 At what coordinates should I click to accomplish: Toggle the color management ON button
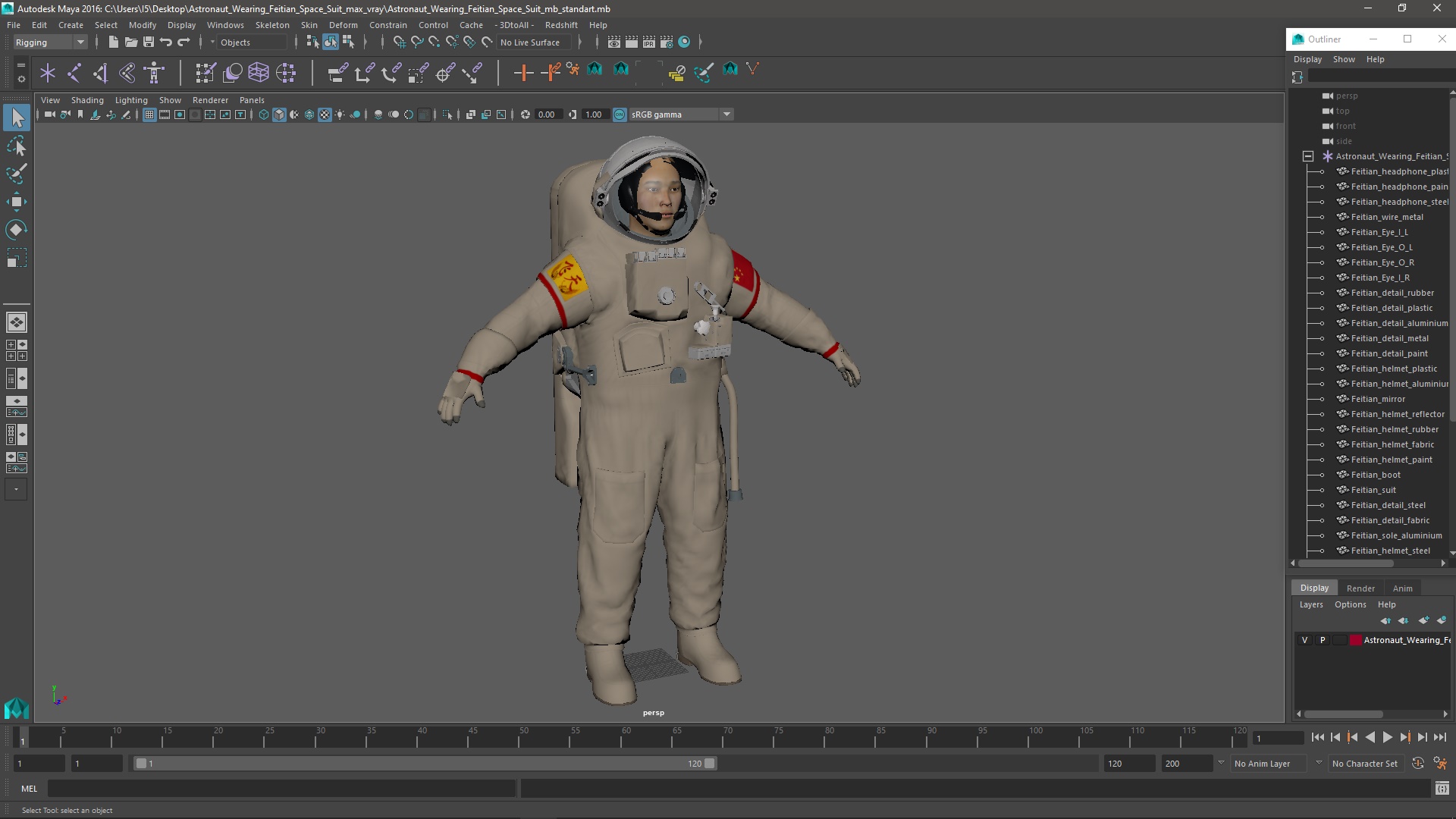click(620, 115)
